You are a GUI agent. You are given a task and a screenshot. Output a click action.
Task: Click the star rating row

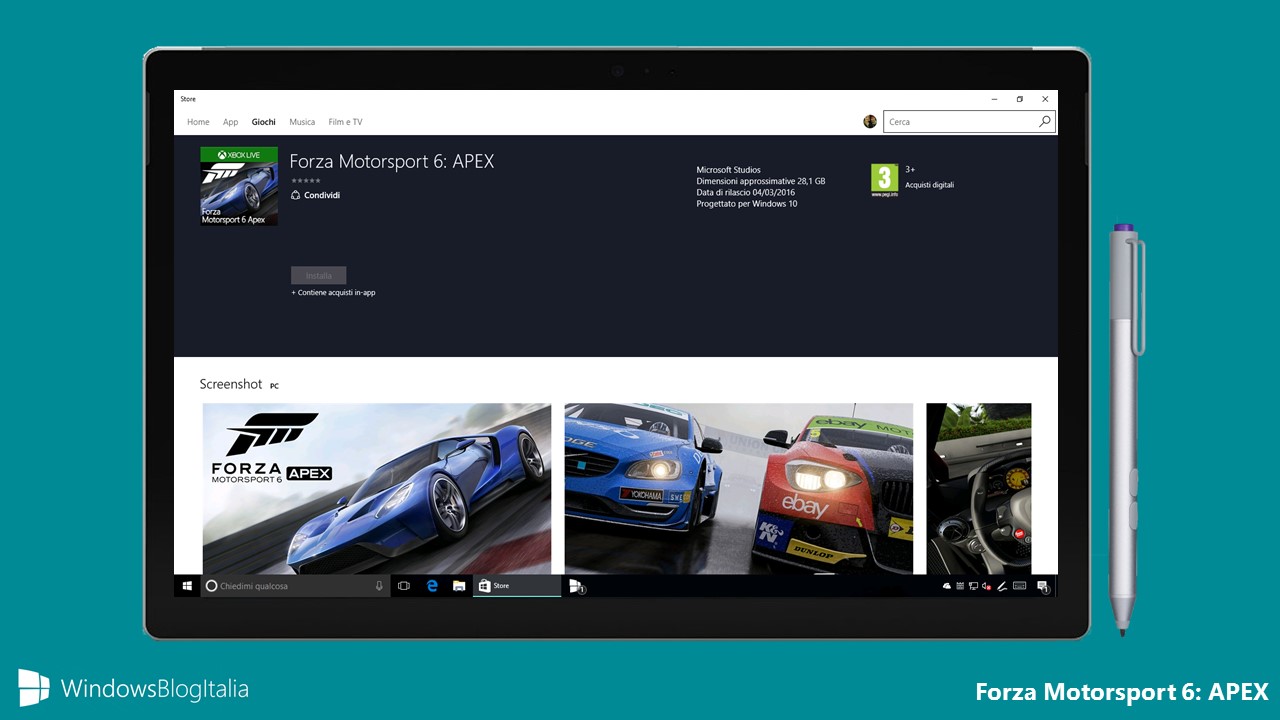(305, 181)
